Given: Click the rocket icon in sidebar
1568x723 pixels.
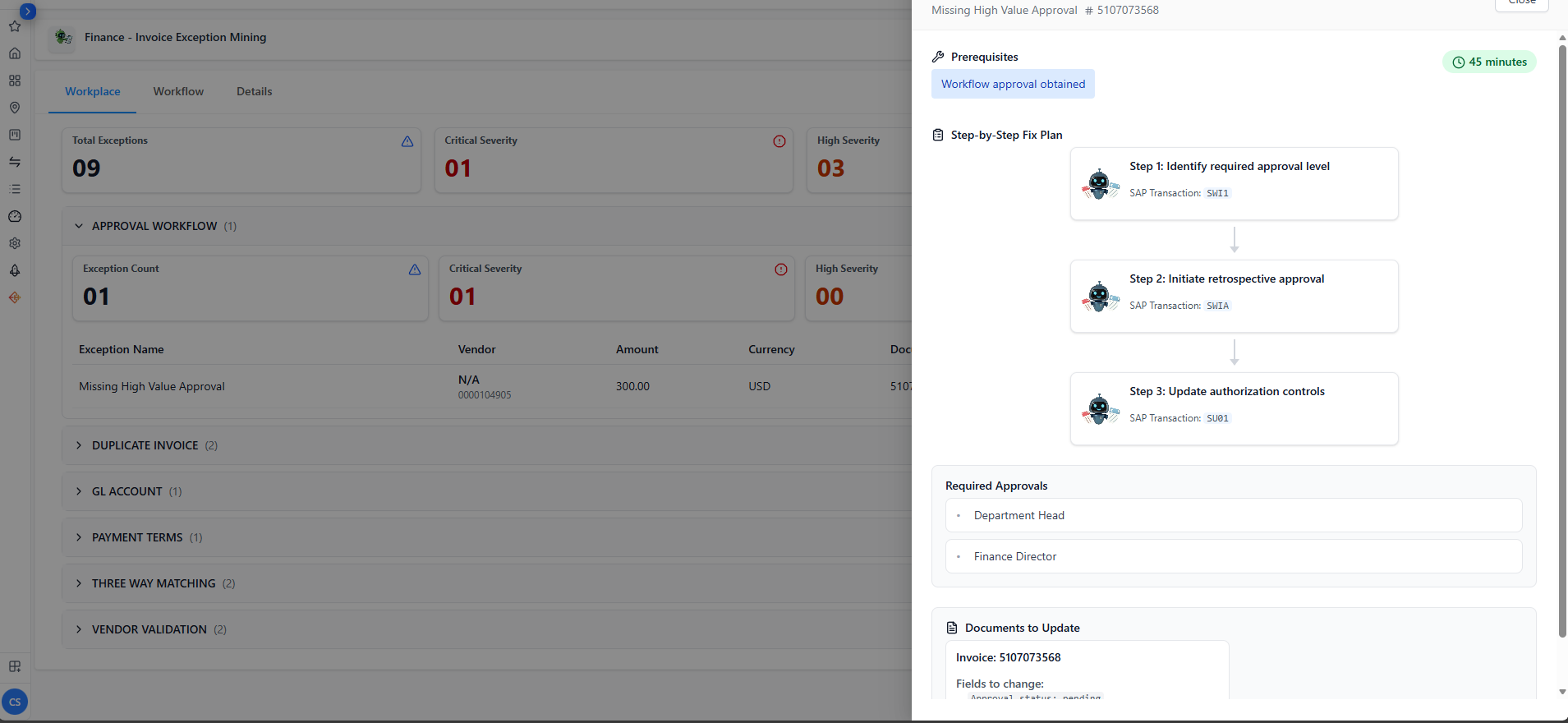Looking at the screenshot, I should [x=15, y=270].
